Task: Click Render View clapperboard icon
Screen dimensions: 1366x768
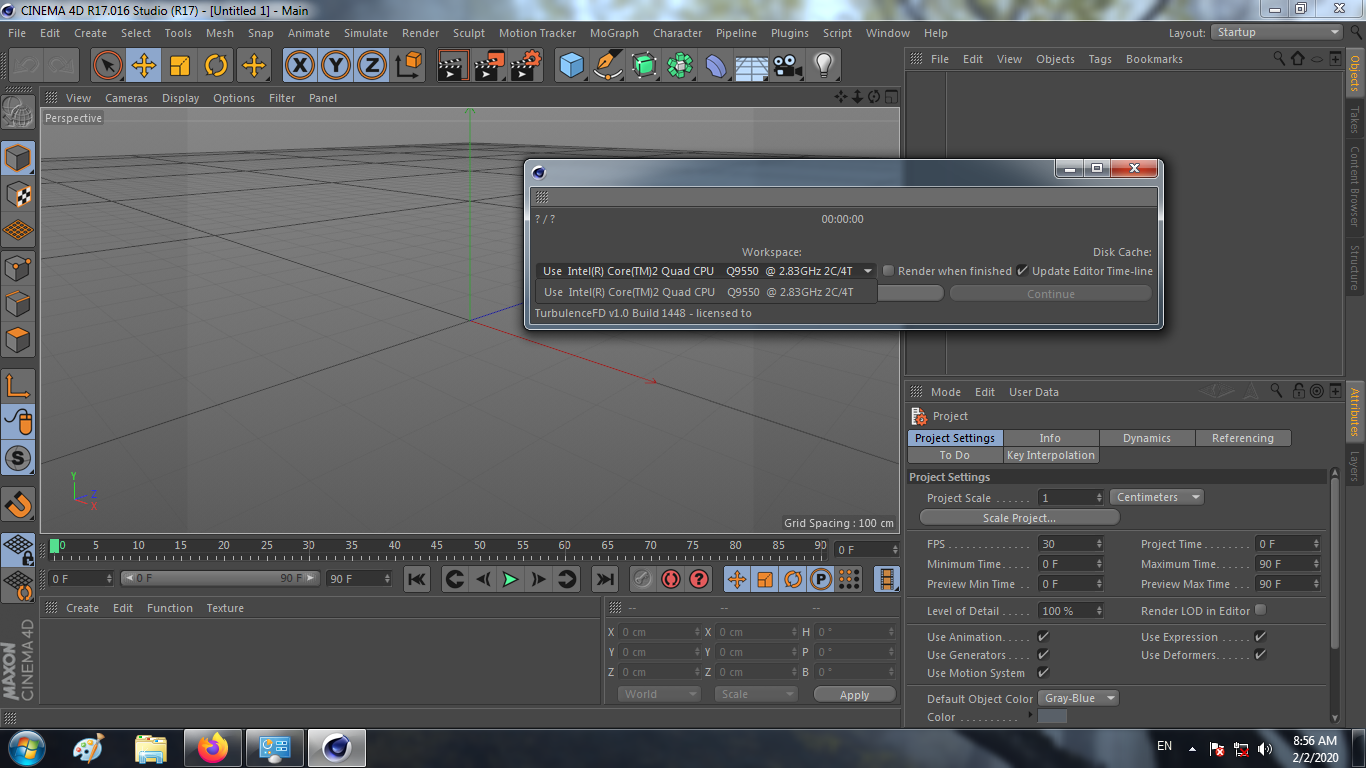Action: tap(453, 66)
